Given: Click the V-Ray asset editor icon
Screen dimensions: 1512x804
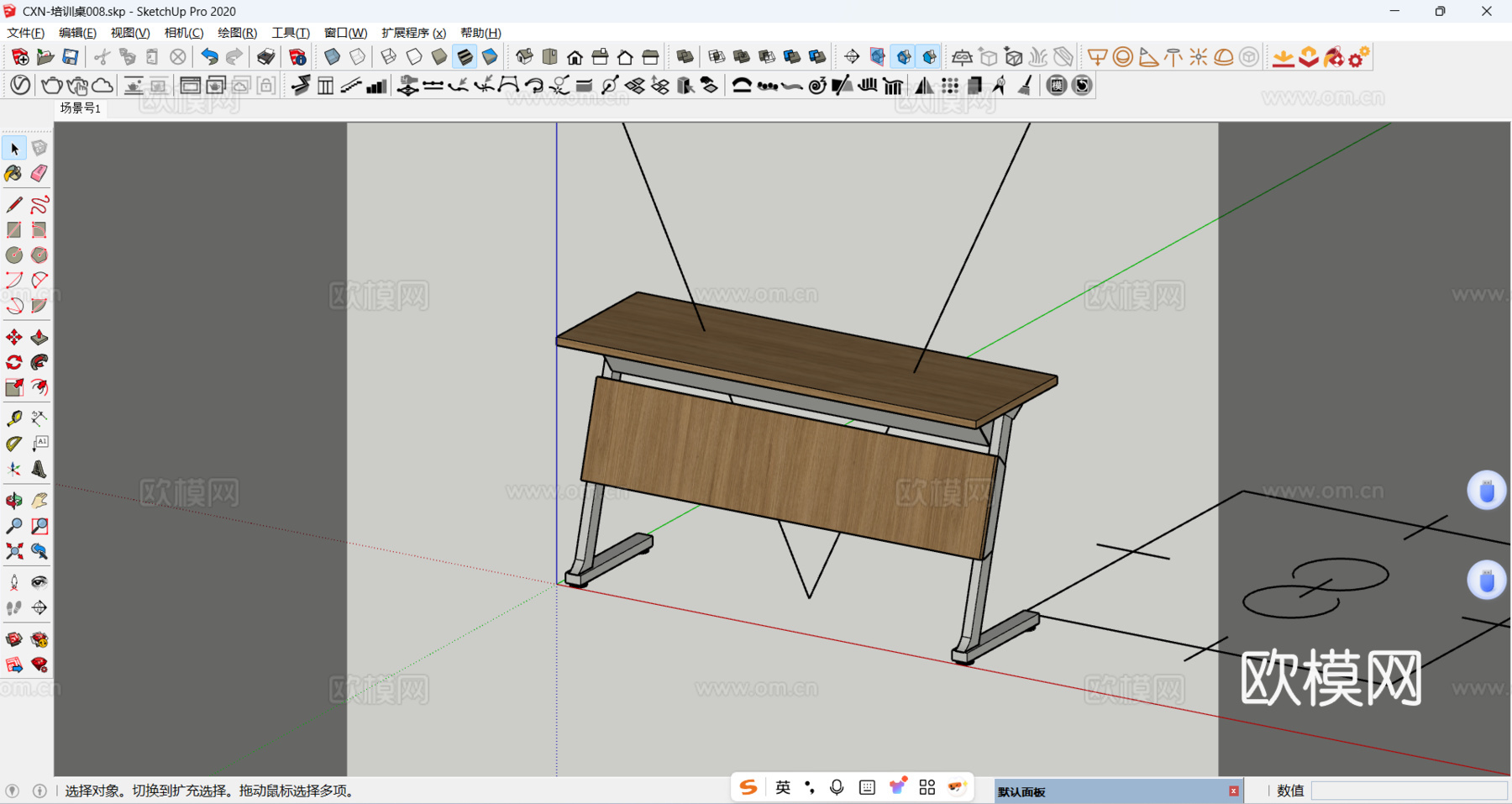Looking at the screenshot, I should [x=20, y=85].
